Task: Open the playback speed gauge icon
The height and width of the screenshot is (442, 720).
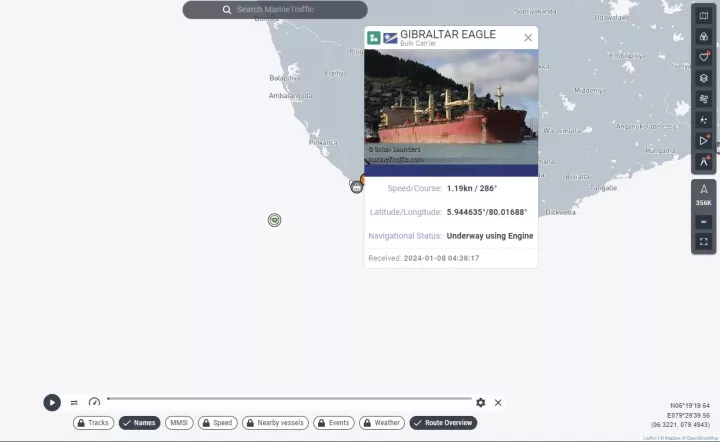Action: (94, 403)
